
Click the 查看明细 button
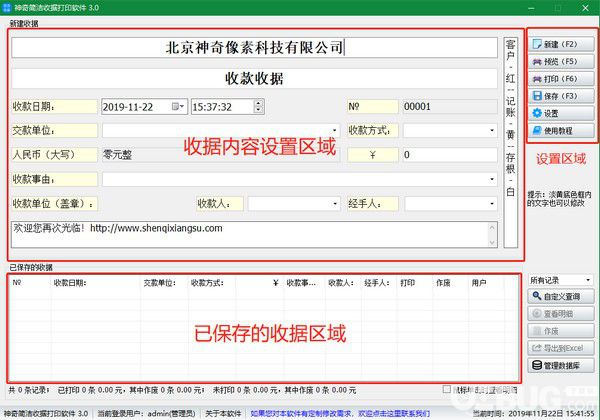pos(561,314)
